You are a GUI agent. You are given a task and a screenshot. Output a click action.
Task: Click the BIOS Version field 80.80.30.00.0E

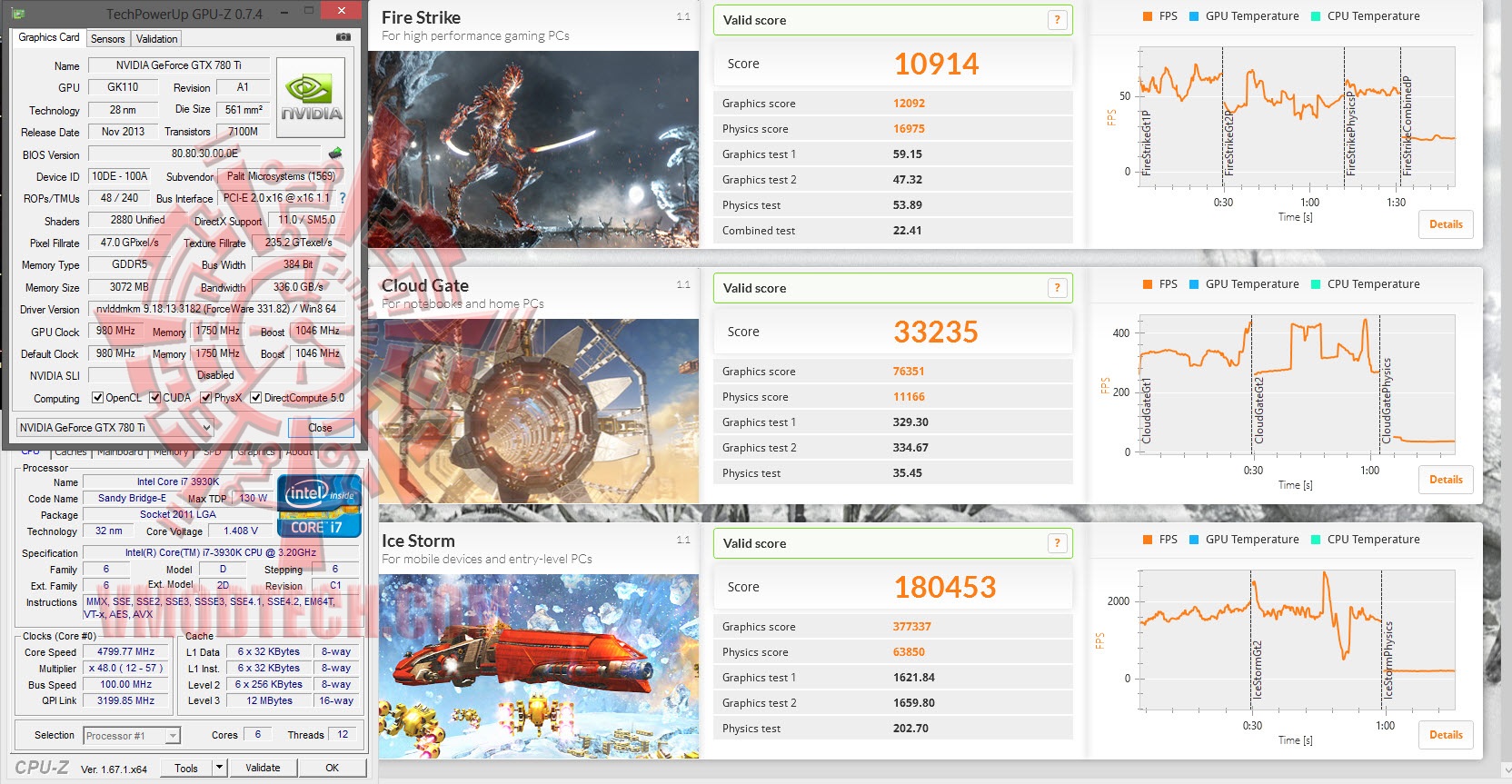tap(205, 154)
